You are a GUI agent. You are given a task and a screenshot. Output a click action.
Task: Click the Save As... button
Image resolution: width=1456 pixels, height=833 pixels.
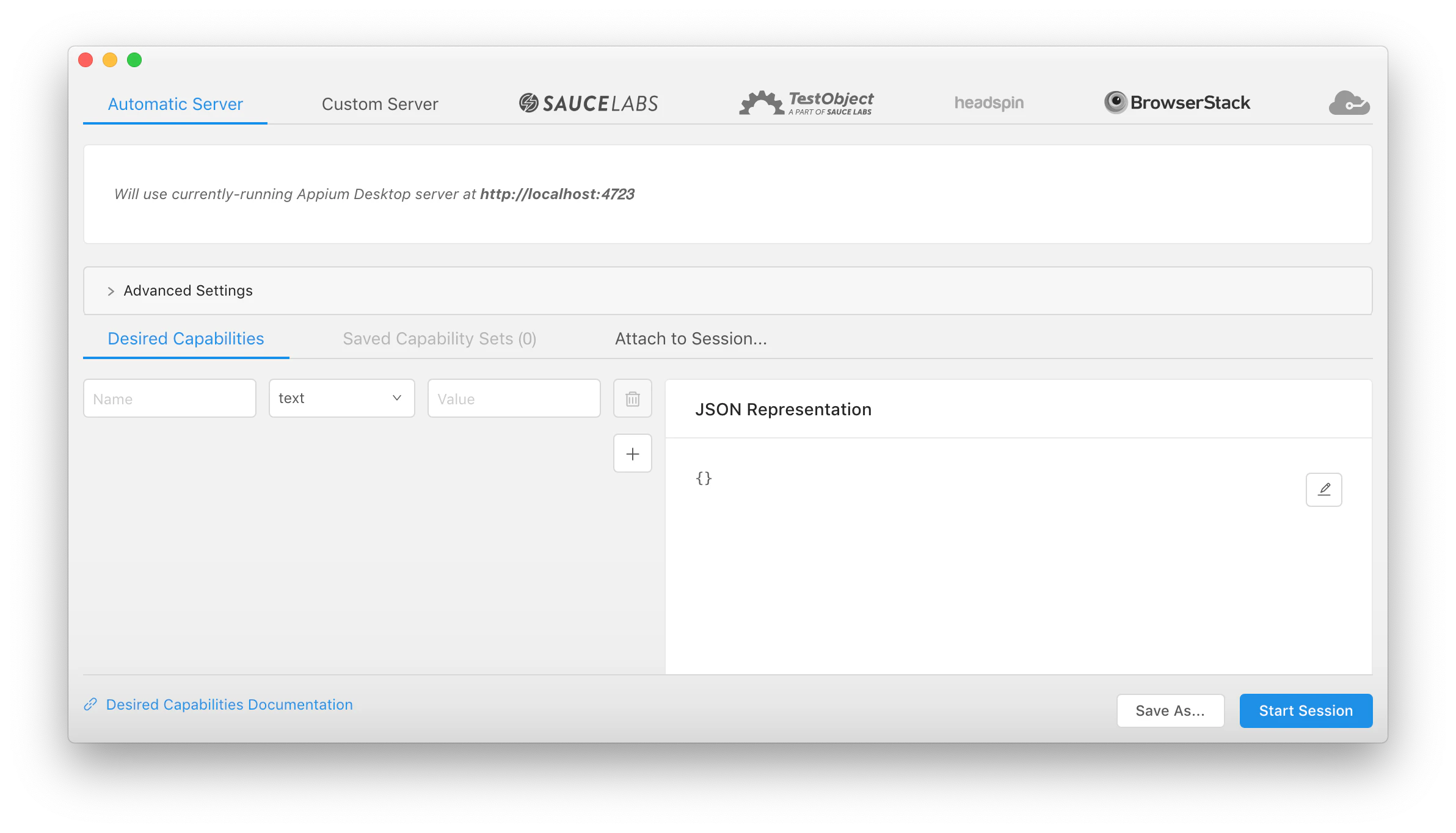[1170, 710]
